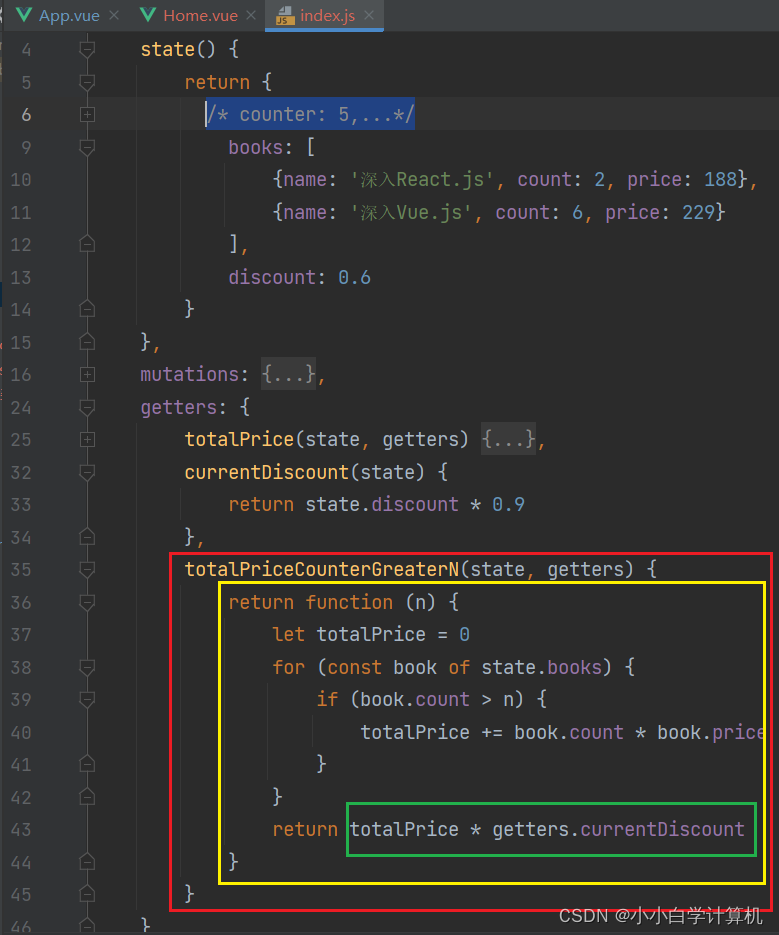
Task: Click line number 37 in gutter
Action: point(21,634)
